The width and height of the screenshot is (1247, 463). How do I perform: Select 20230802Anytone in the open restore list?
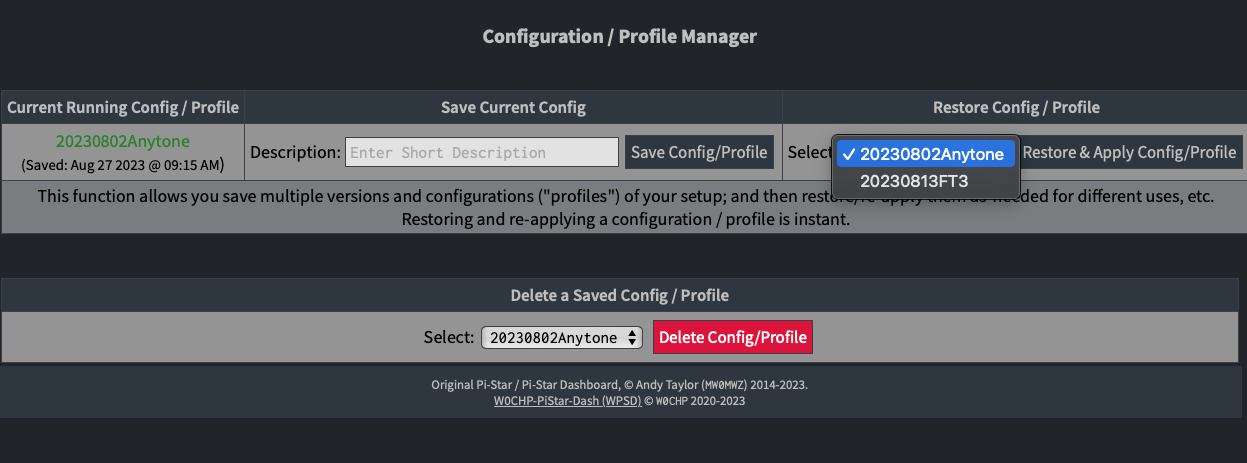pos(931,154)
